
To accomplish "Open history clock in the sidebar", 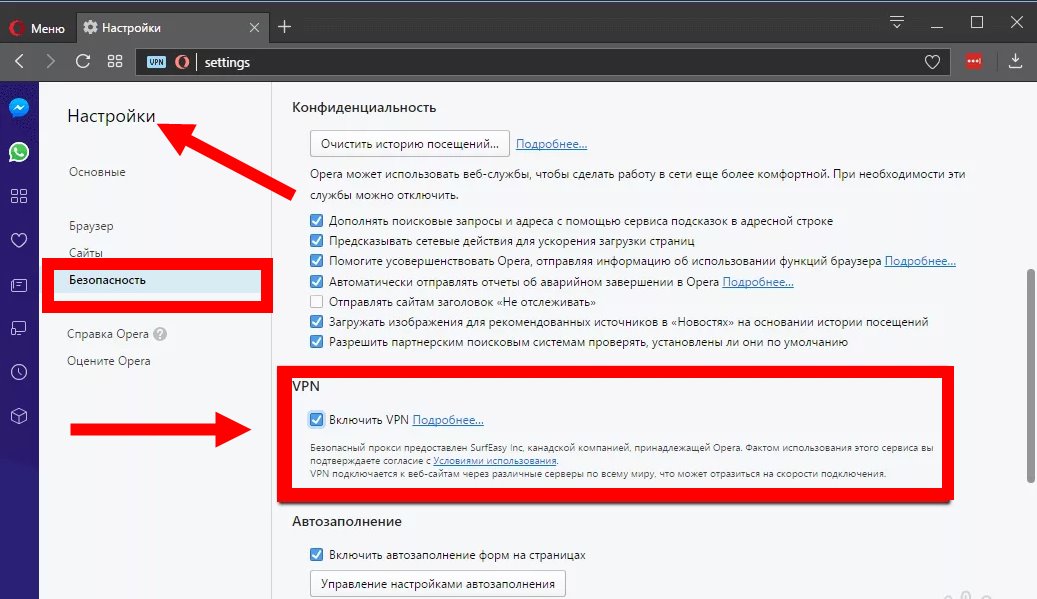I will [x=19, y=372].
